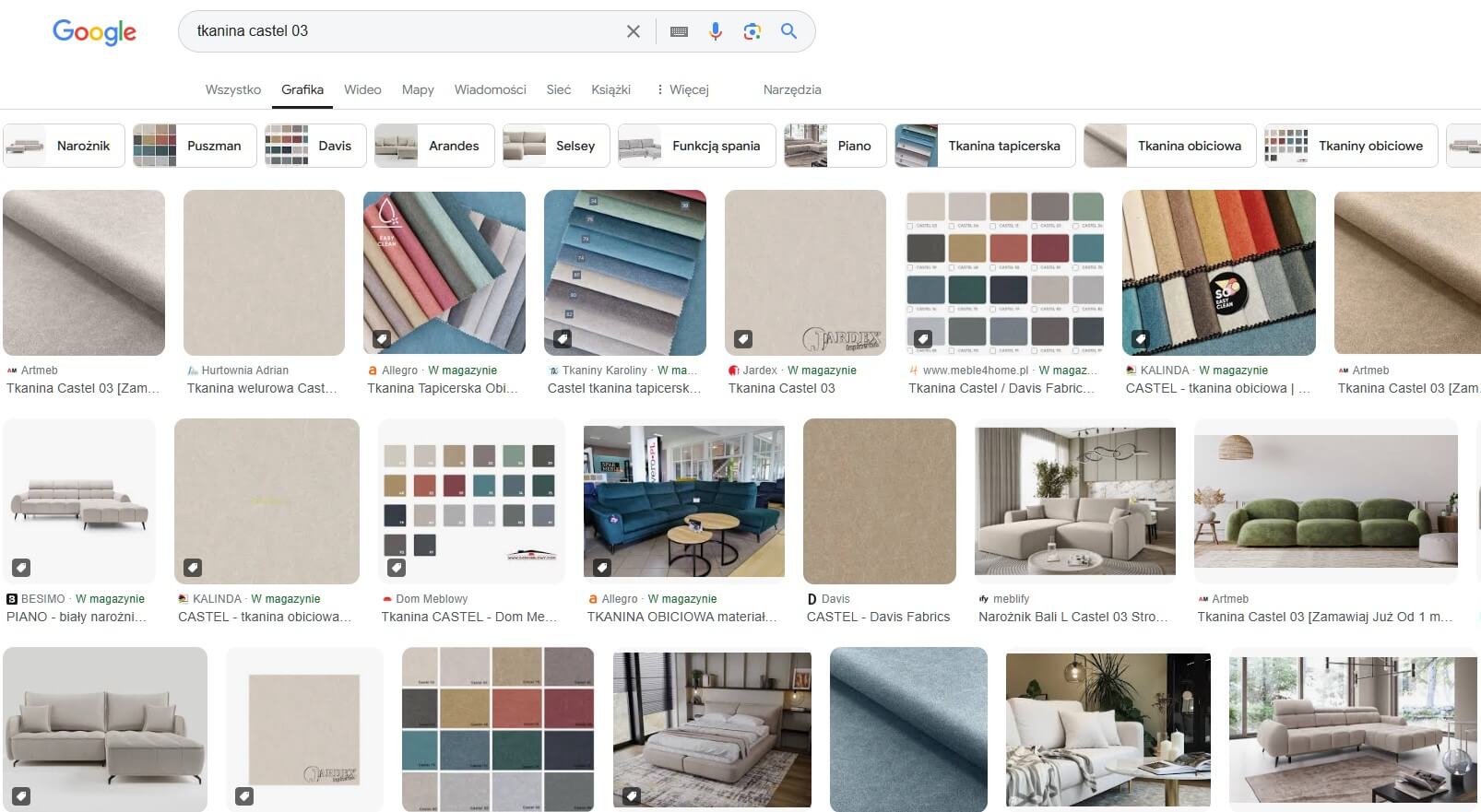The image size is (1481, 812).
Task: Switch to the Wideo tab
Action: coord(362,89)
